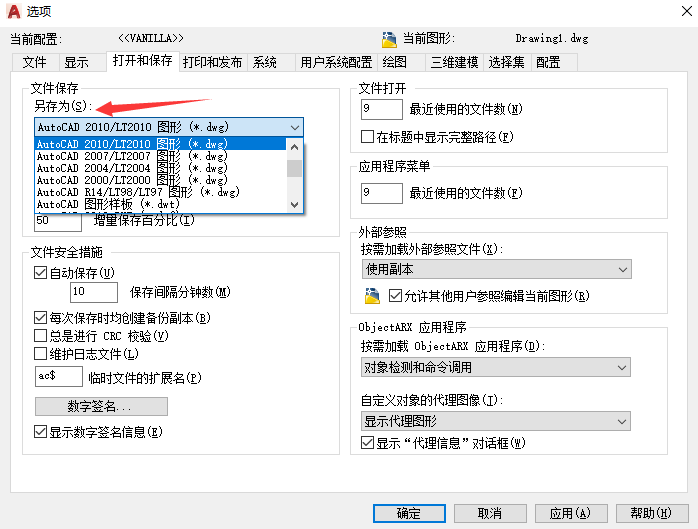
Task: Enable 总是进行 CRC 校验 checkbox
Action: pyautogui.click(x=41, y=335)
